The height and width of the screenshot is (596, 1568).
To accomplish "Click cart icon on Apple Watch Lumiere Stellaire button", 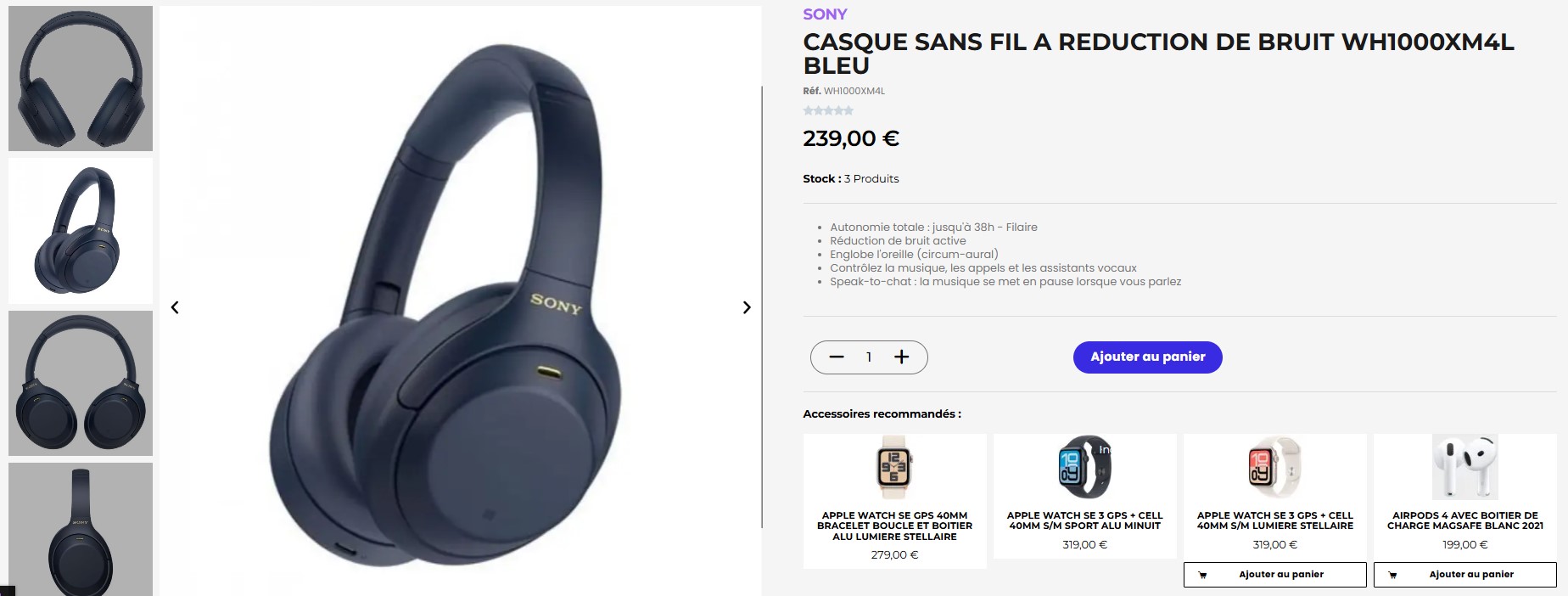I will click(x=1202, y=575).
